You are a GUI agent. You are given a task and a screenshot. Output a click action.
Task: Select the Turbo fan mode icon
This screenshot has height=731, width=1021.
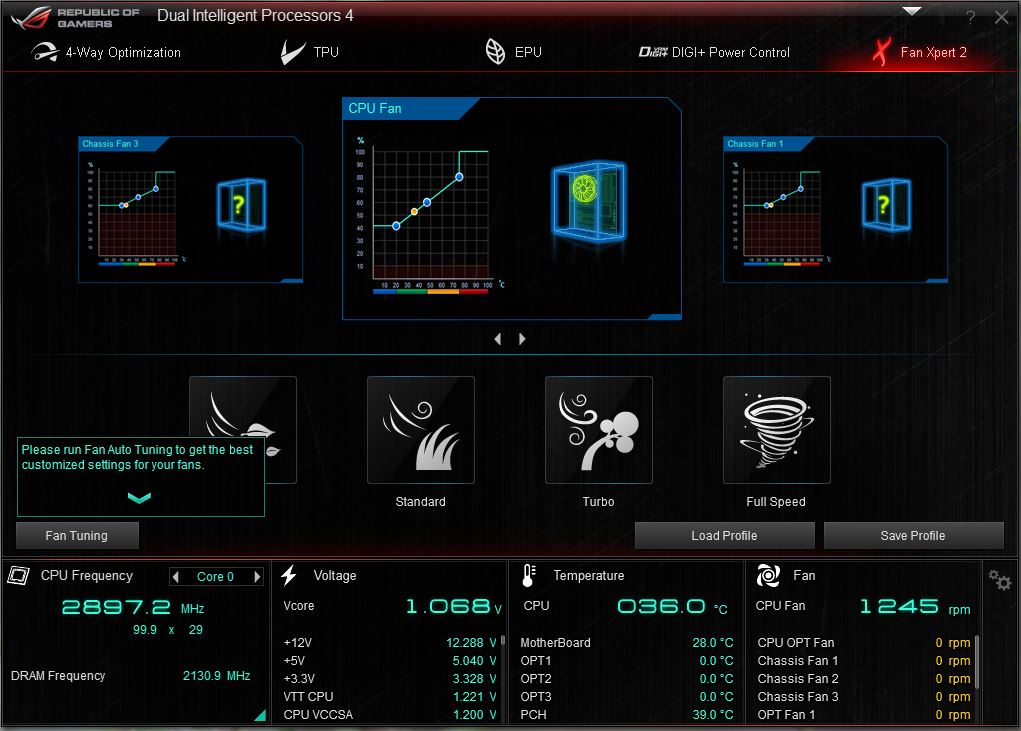click(598, 430)
